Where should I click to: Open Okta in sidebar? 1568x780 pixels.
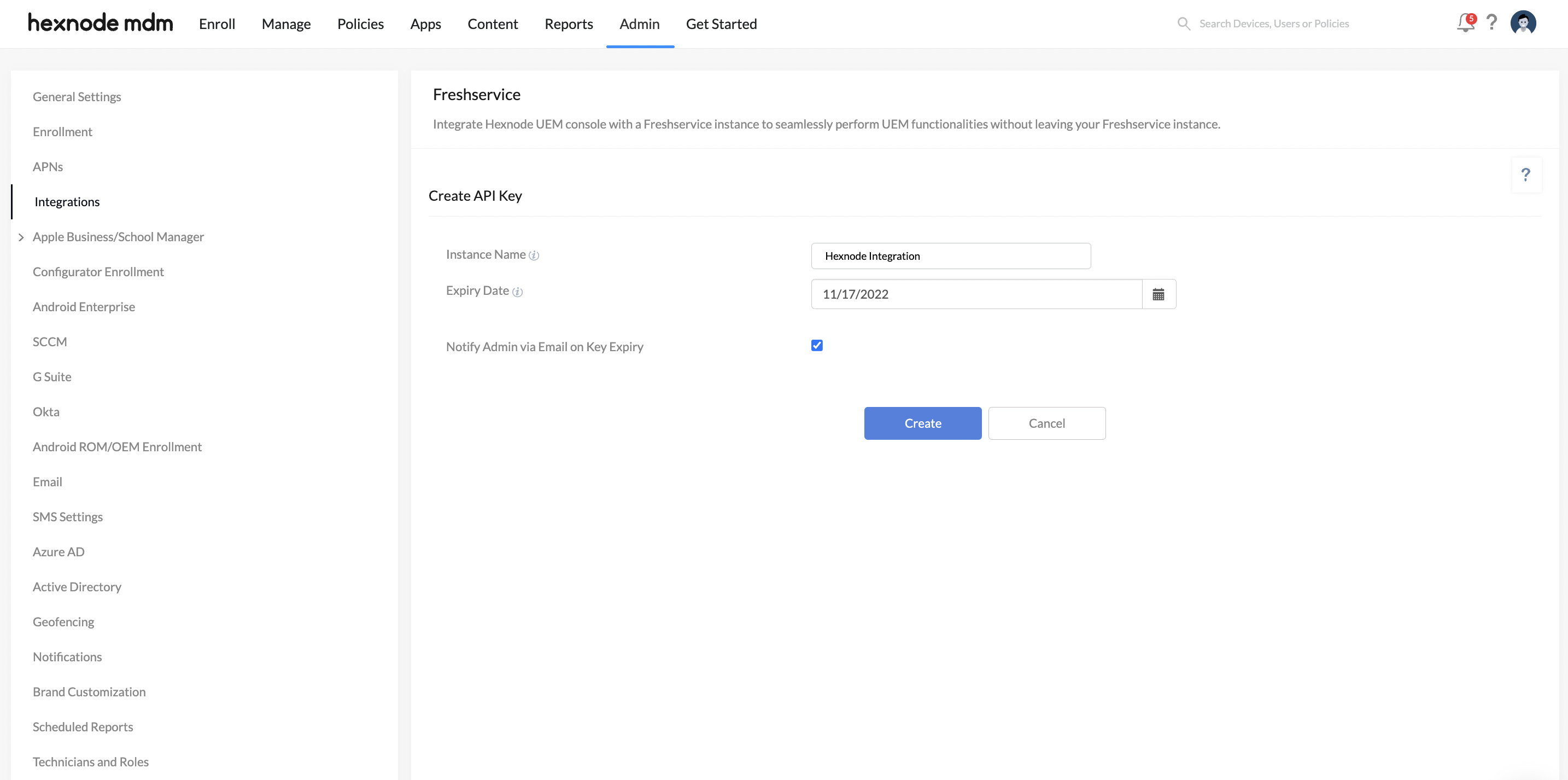click(46, 412)
